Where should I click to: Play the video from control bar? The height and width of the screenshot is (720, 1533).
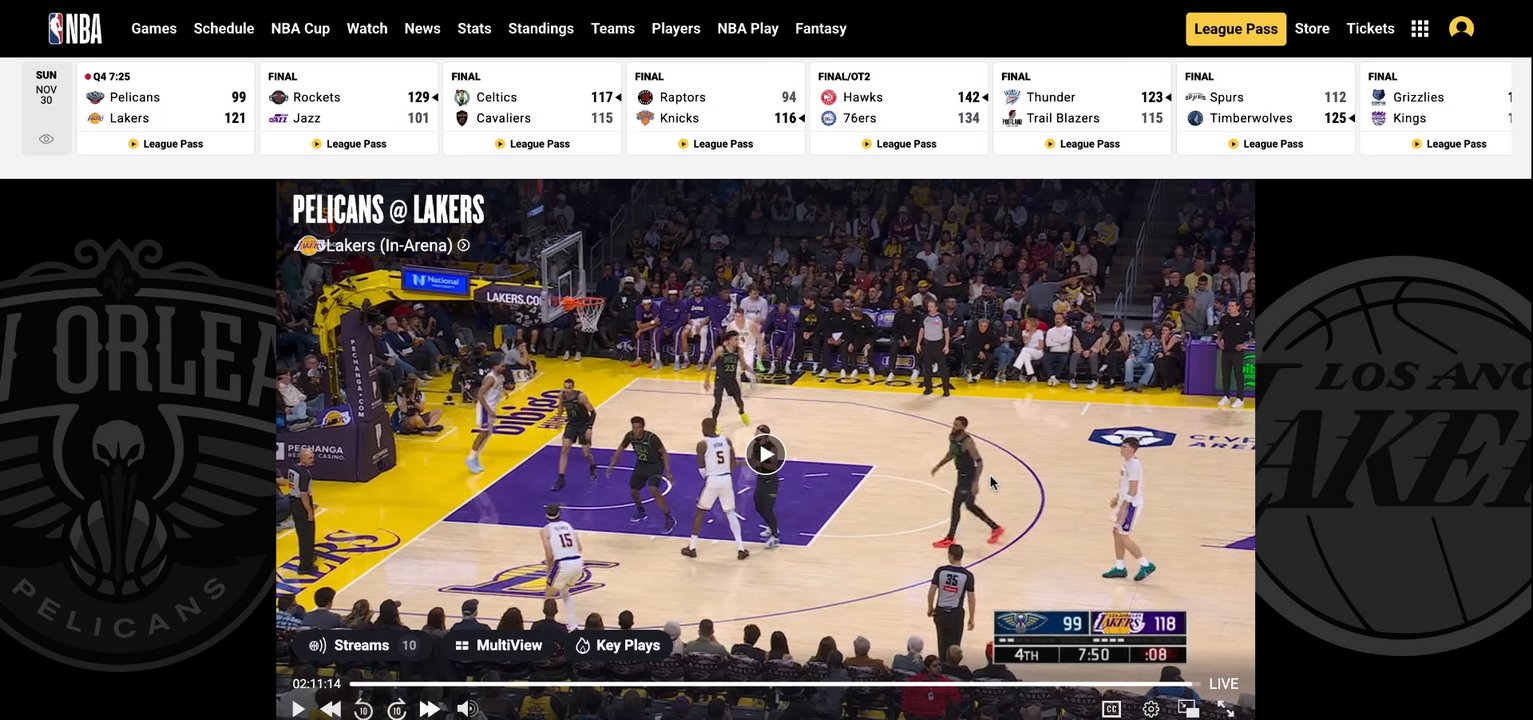pos(298,709)
